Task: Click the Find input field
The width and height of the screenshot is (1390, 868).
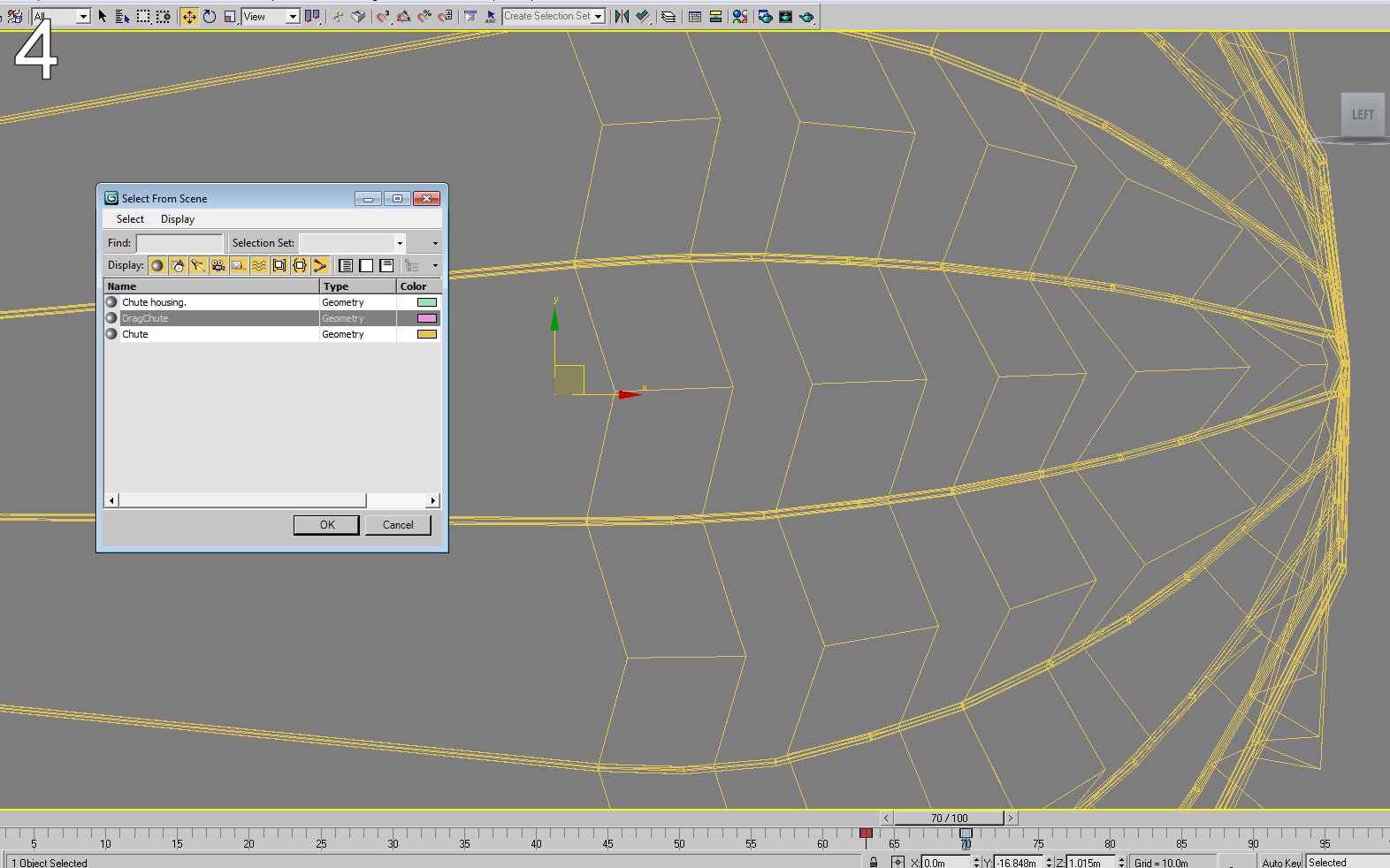Action: point(179,243)
